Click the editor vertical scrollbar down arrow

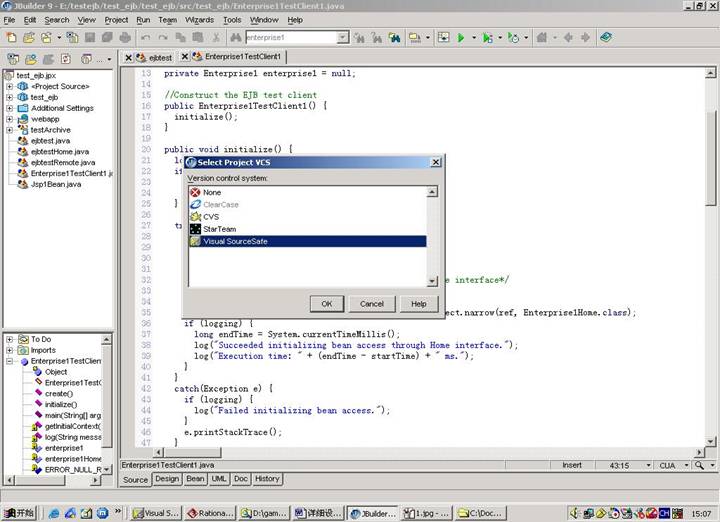click(x=710, y=442)
